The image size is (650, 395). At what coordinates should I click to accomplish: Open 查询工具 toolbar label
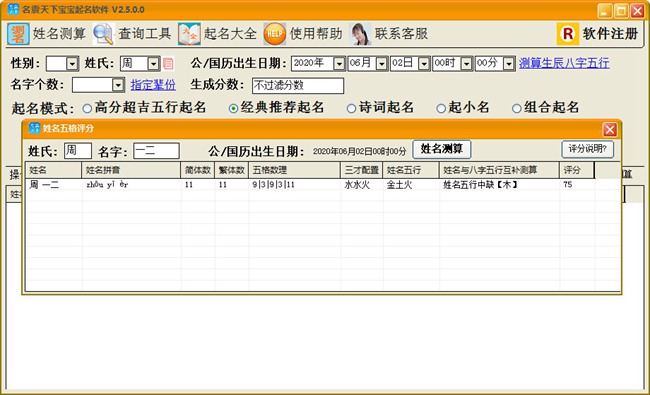145,34
